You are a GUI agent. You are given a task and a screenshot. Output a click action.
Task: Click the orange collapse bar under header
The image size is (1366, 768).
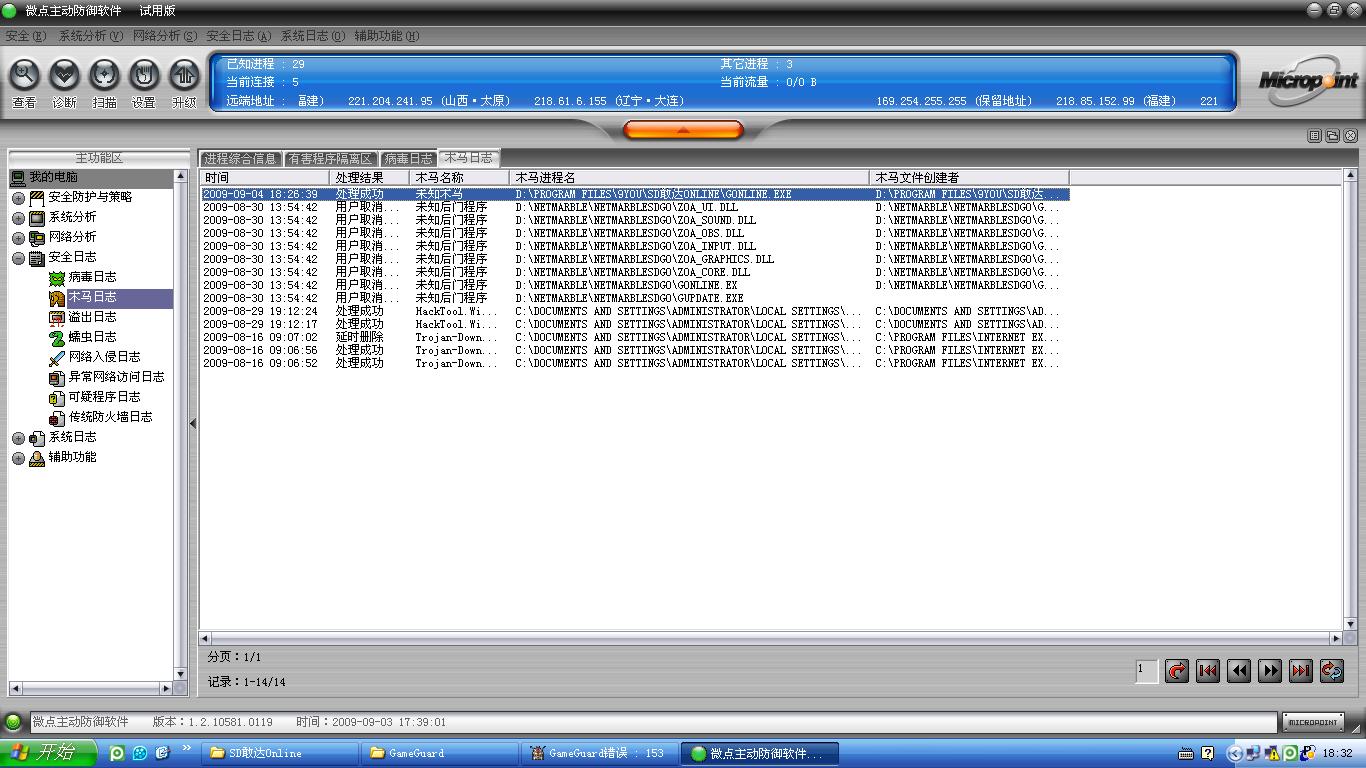(x=683, y=130)
